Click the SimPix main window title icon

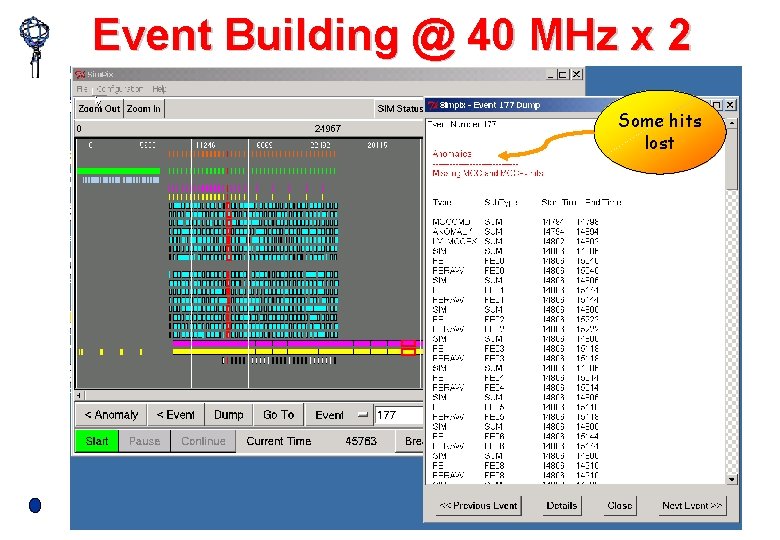click(80, 75)
